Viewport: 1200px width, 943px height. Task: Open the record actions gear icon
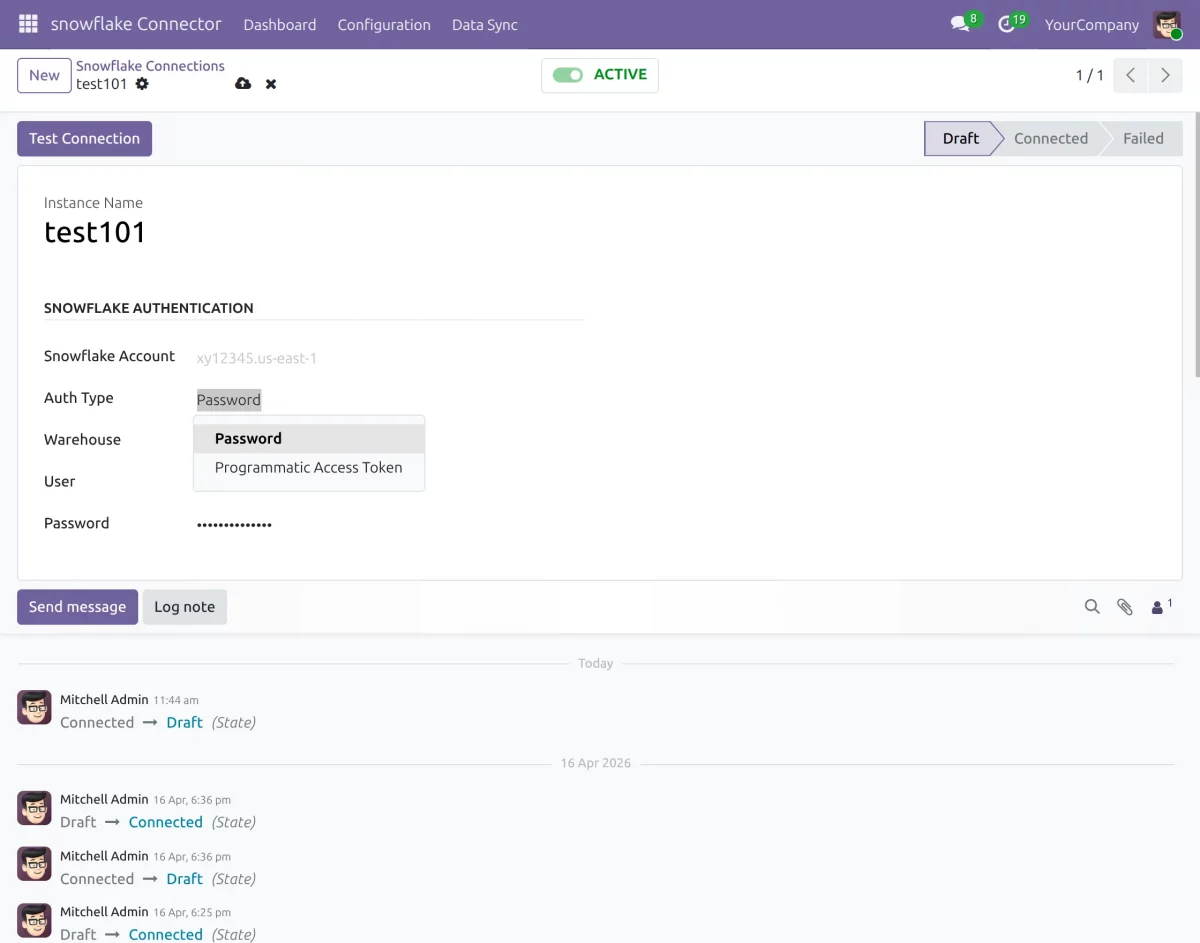click(142, 84)
